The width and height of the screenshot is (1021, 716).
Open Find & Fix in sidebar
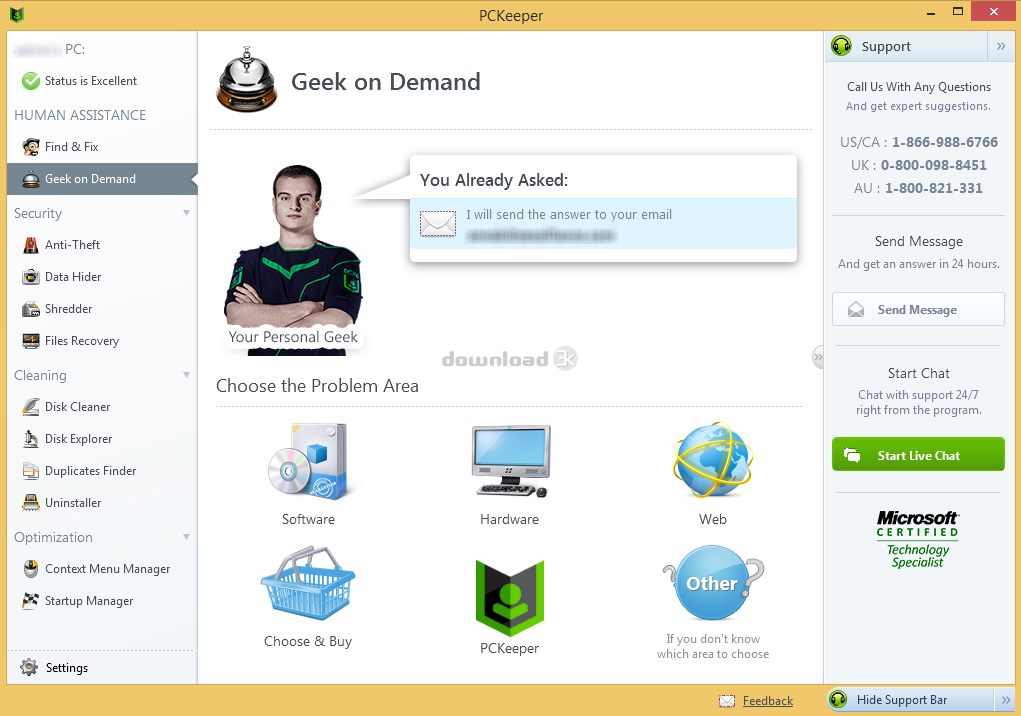102,146
